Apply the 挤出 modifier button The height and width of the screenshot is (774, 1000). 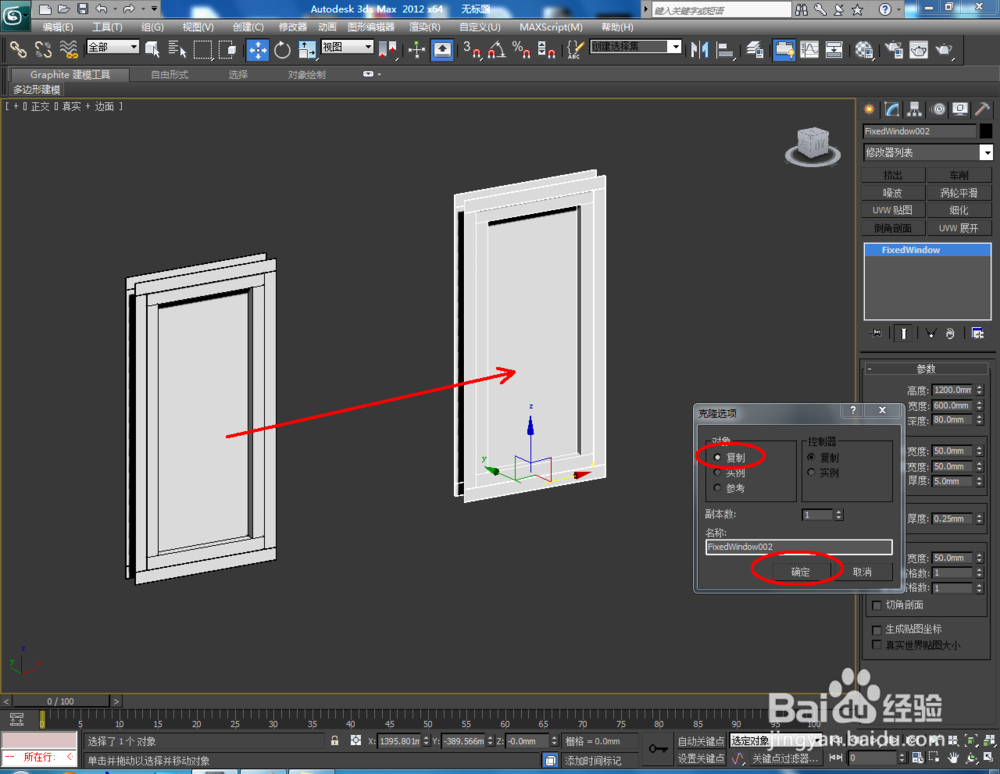[893, 175]
